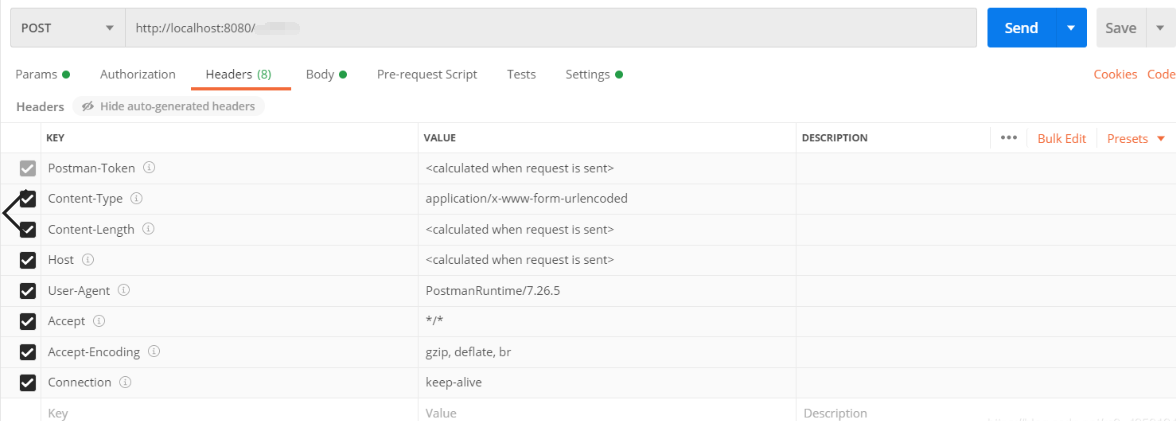Uncheck the Connection header checkbox

point(28,382)
